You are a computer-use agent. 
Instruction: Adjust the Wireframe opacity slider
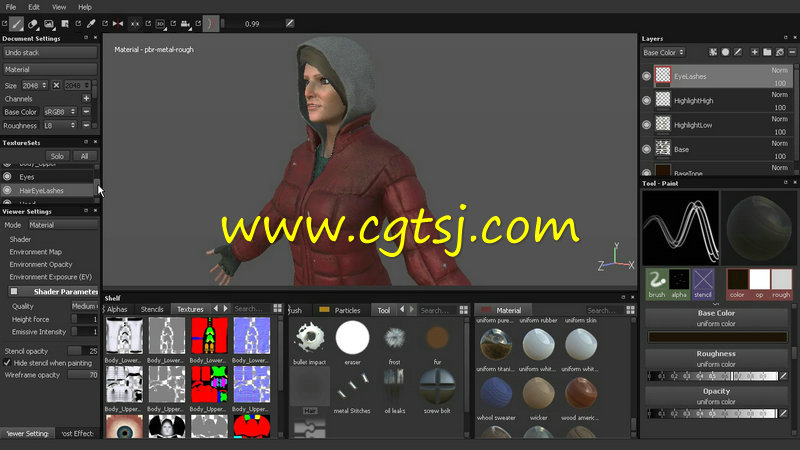click(x=83, y=374)
